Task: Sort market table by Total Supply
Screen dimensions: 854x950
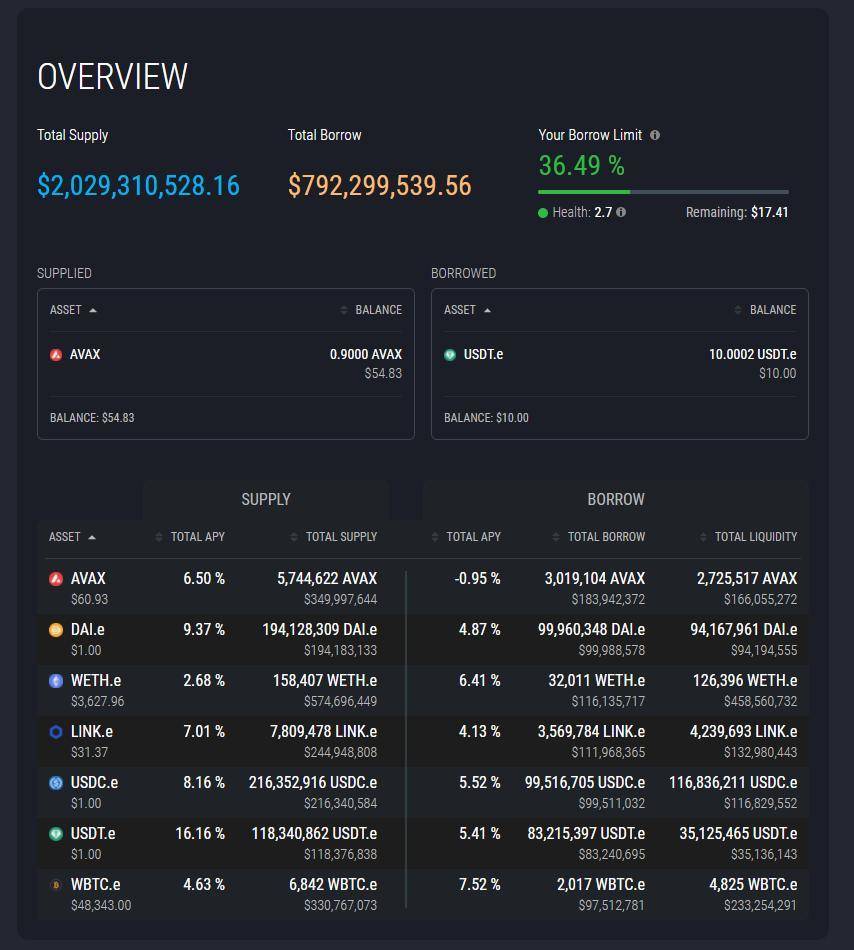Action: [335, 537]
